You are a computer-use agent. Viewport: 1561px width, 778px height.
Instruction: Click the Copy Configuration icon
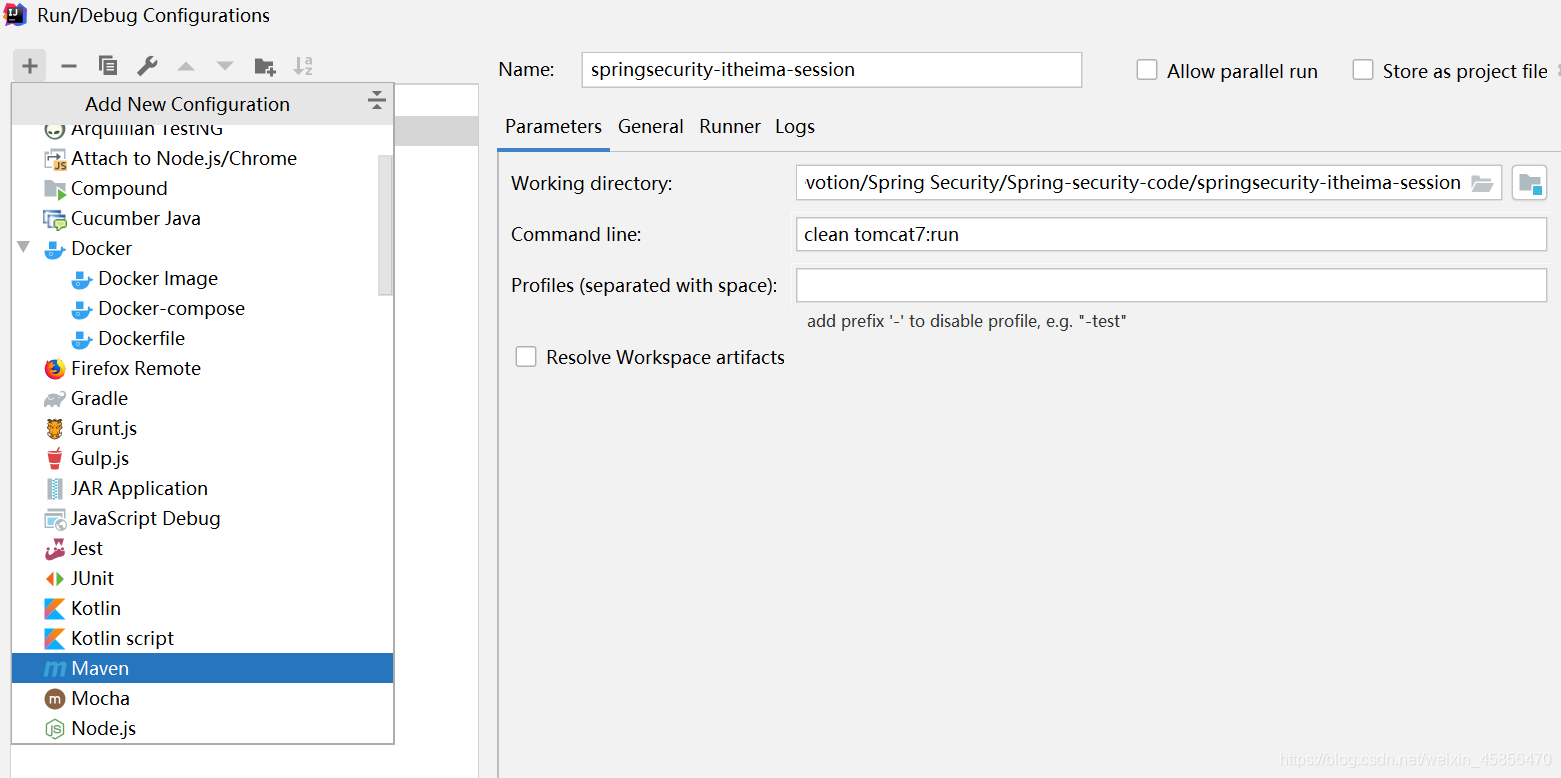point(108,66)
